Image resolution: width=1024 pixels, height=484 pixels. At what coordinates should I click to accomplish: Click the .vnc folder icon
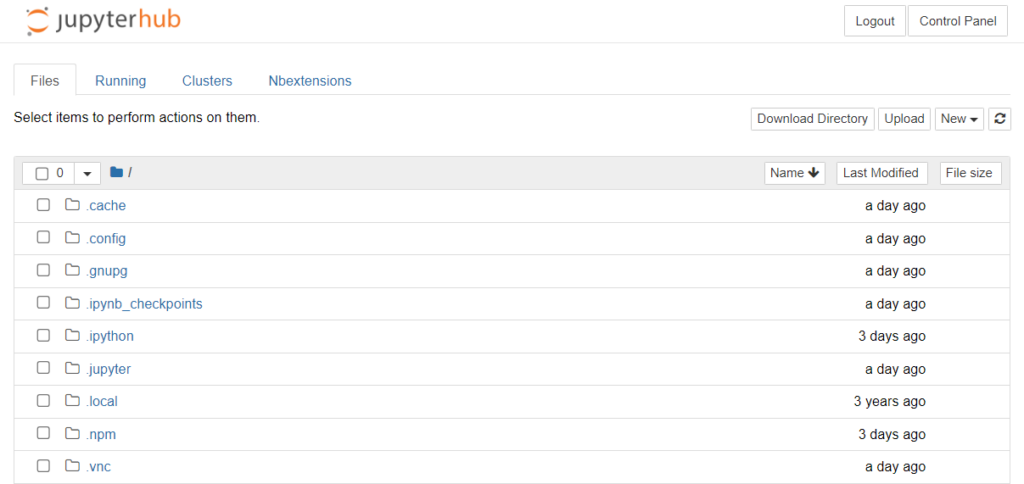(72, 466)
